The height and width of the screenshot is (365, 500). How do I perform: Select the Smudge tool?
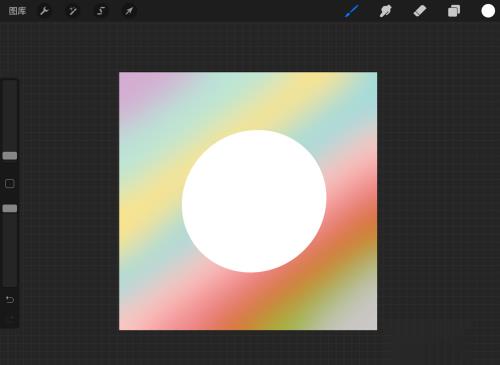click(x=386, y=11)
